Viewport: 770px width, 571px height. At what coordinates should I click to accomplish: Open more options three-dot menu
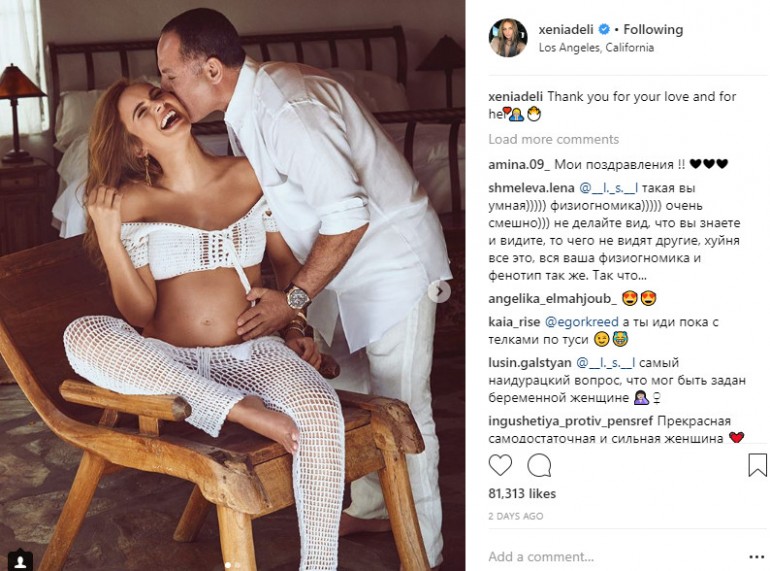click(x=757, y=557)
